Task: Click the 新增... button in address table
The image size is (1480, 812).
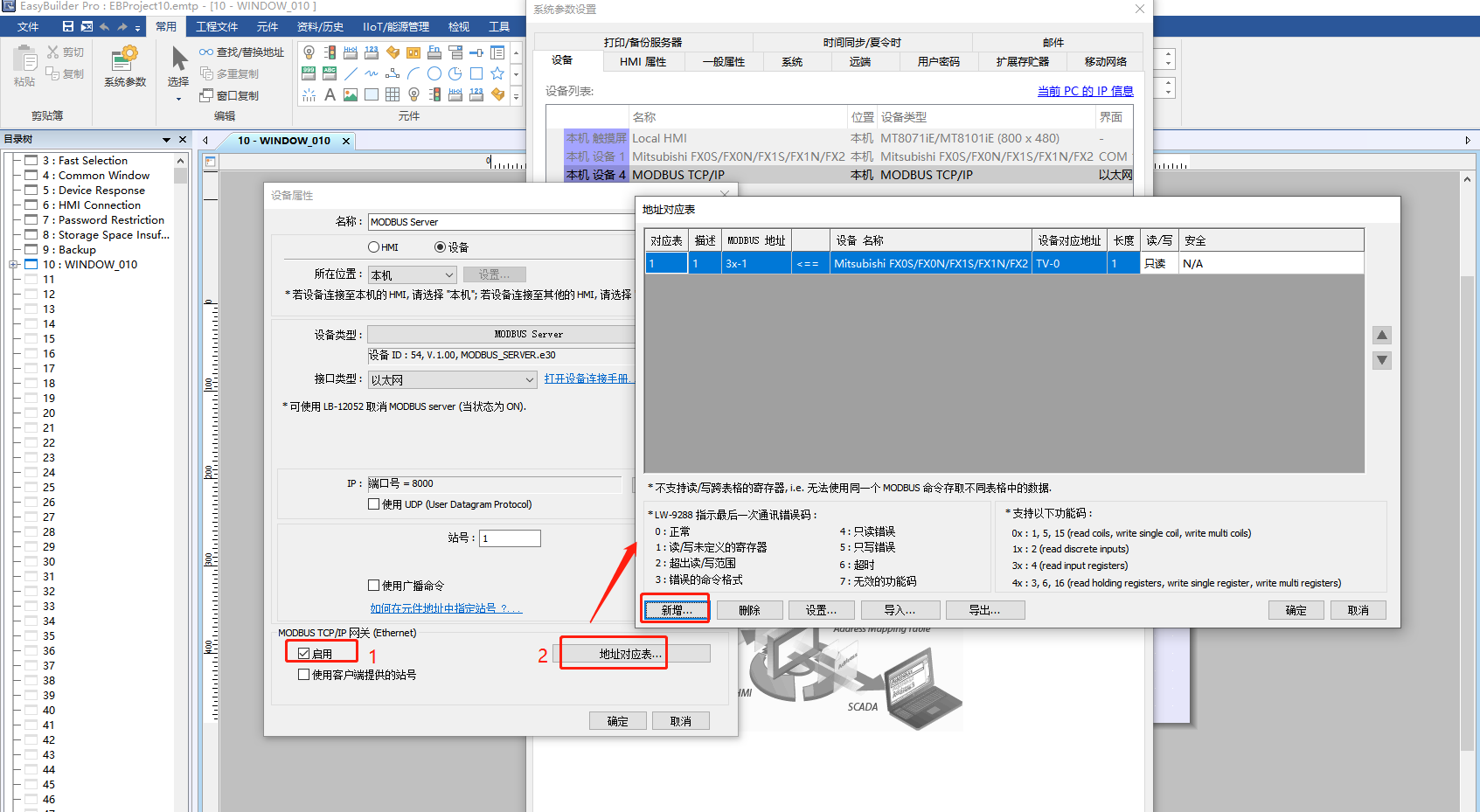Action: tap(676, 610)
